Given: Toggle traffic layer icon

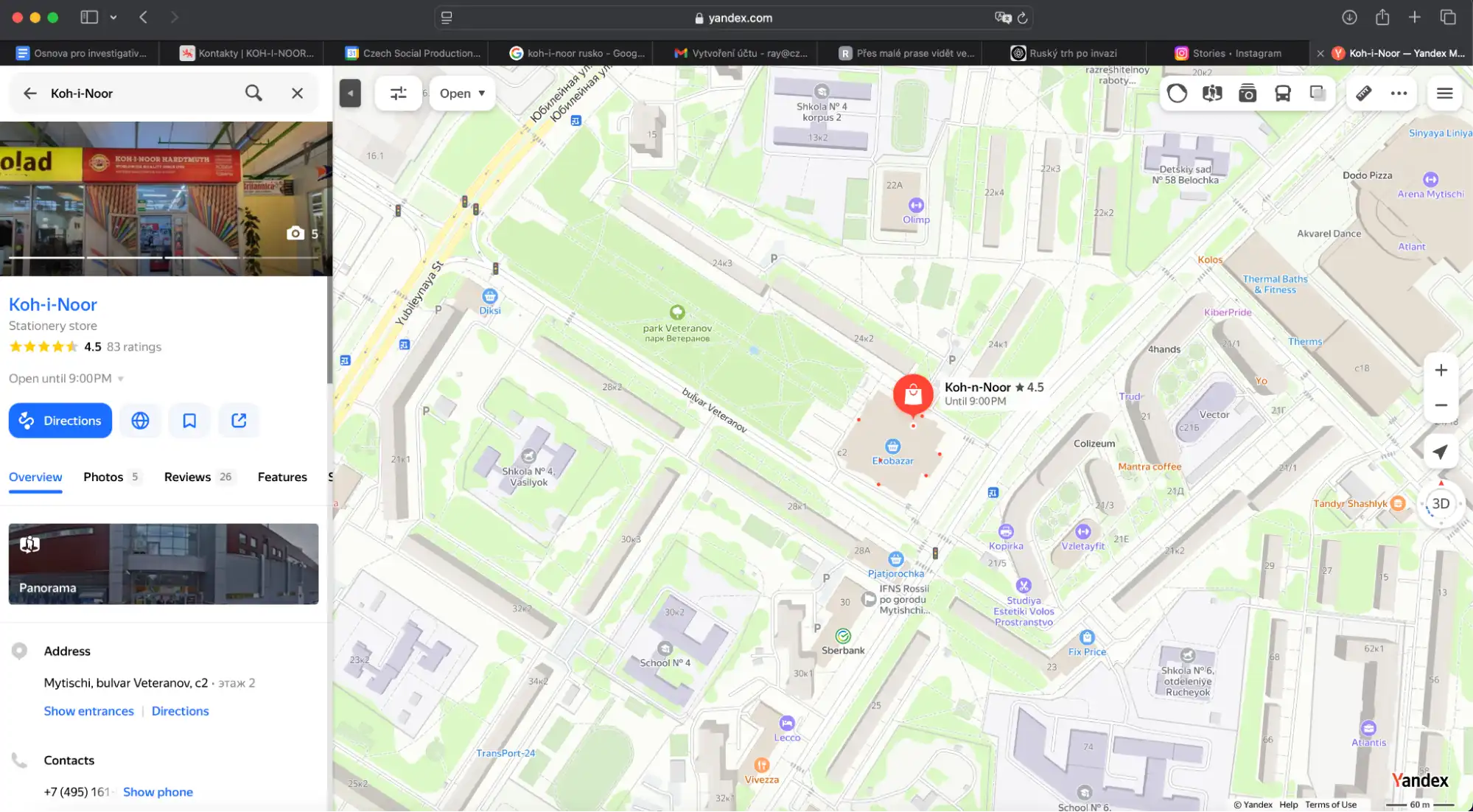Looking at the screenshot, I should [1178, 94].
